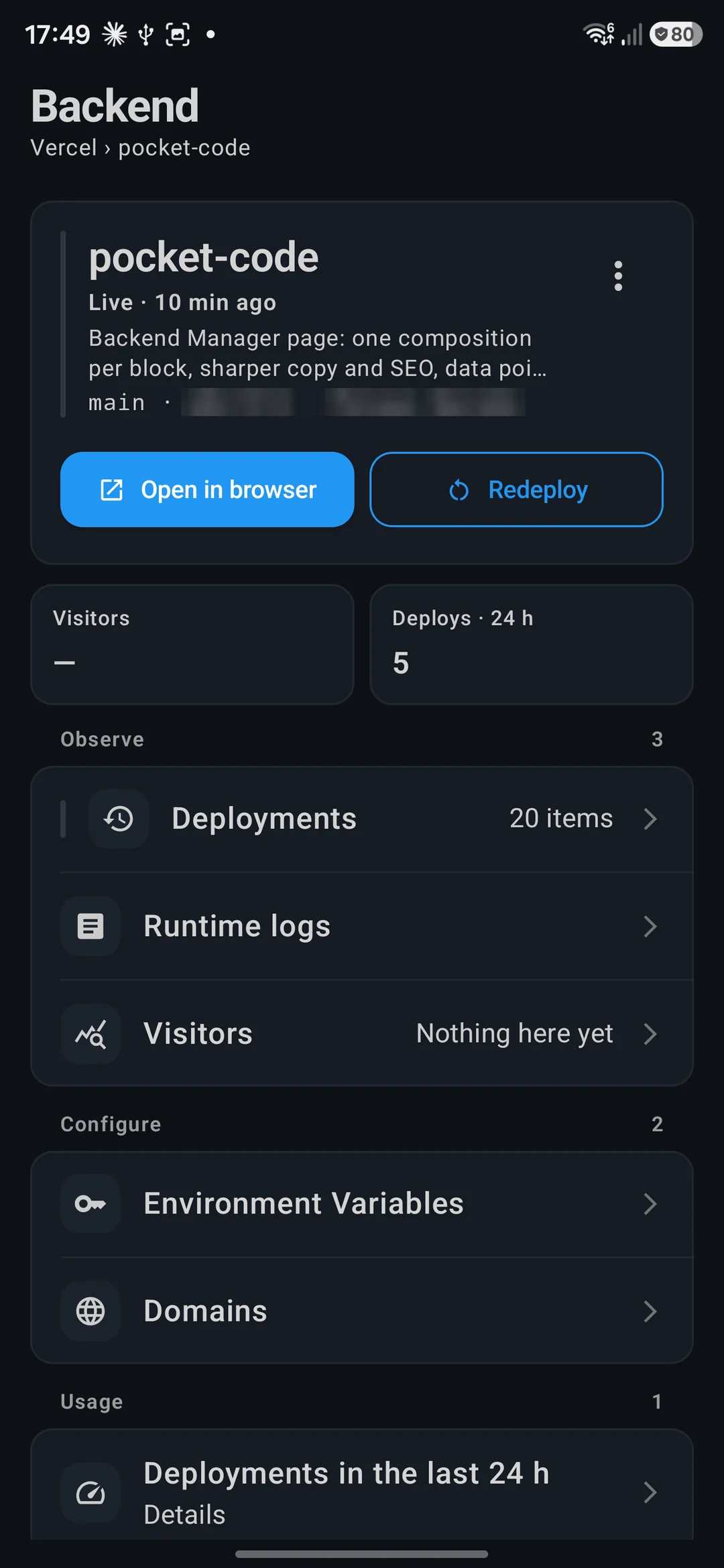Image resolution: width=724 pixels, height=1568 pixels.
Task: Tap the Configure section header
Action: click(111, 1124)
